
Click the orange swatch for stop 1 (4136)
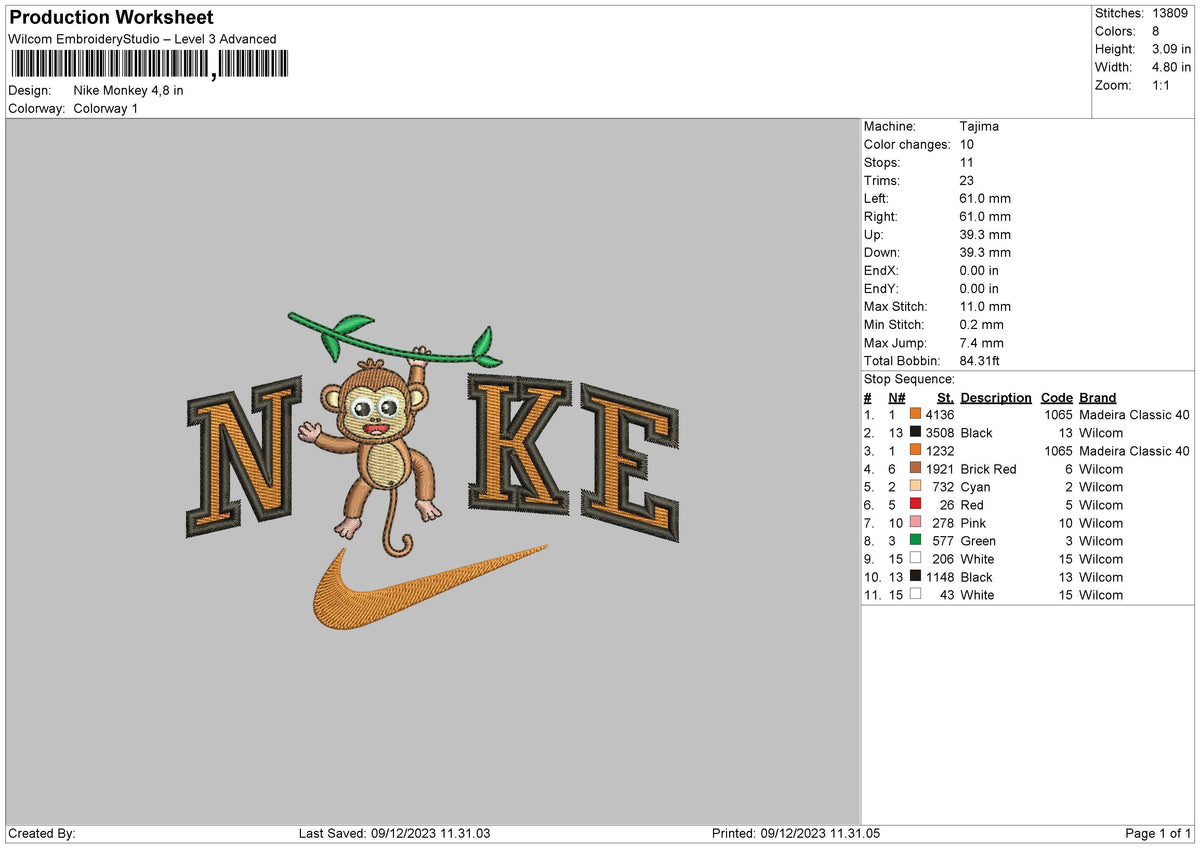tap(914, 414)
